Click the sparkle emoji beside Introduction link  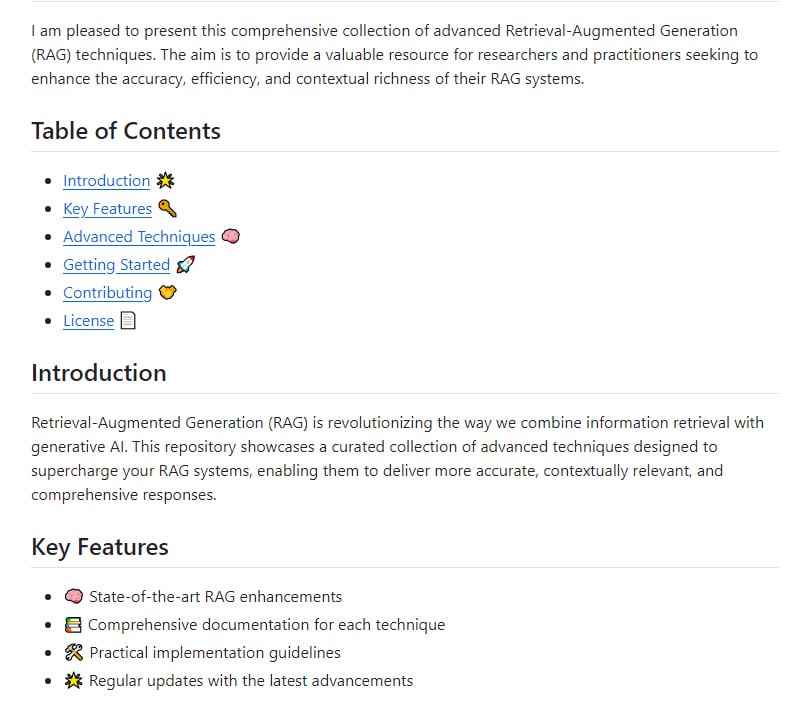pos(165,181)
